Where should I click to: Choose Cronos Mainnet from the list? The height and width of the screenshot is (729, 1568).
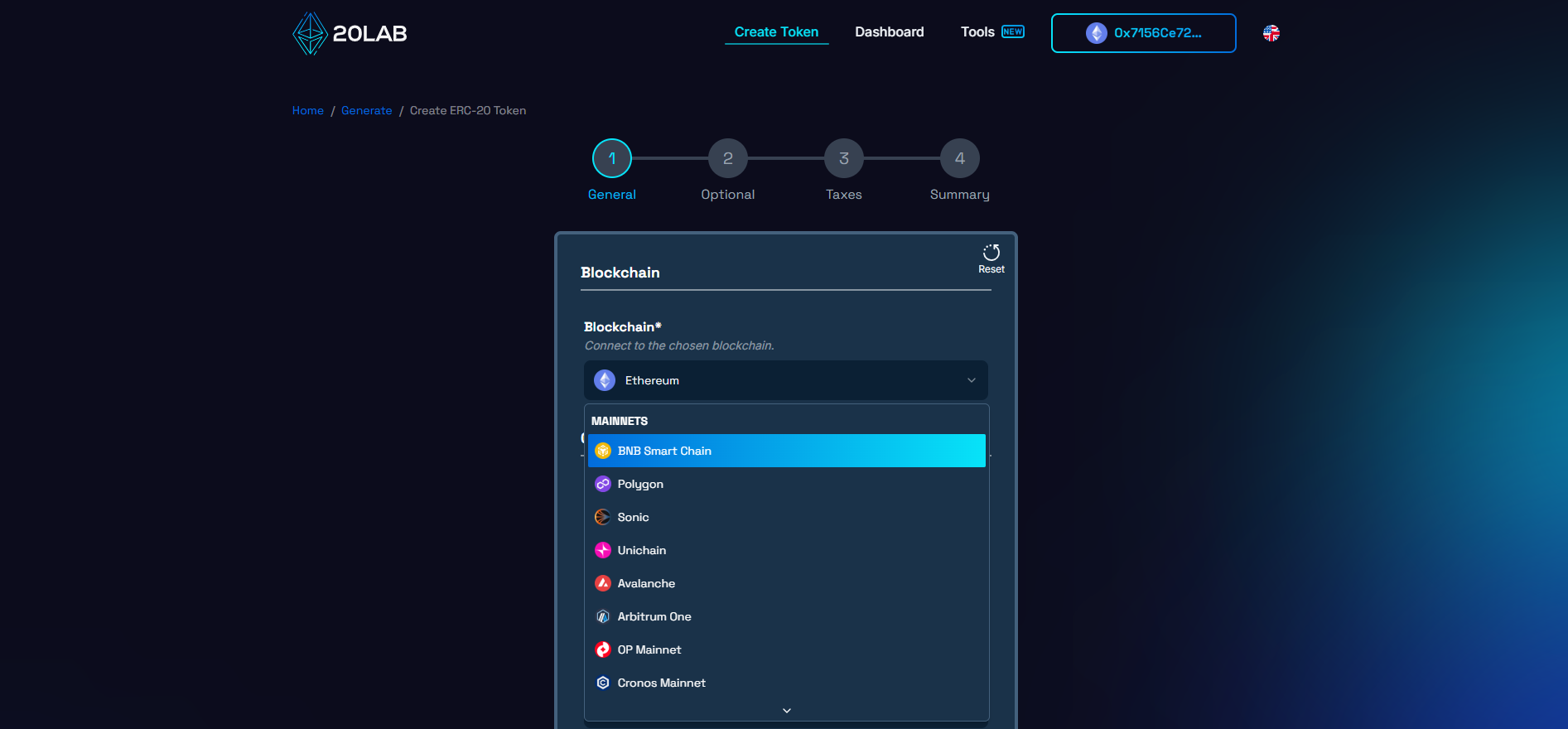786,683
